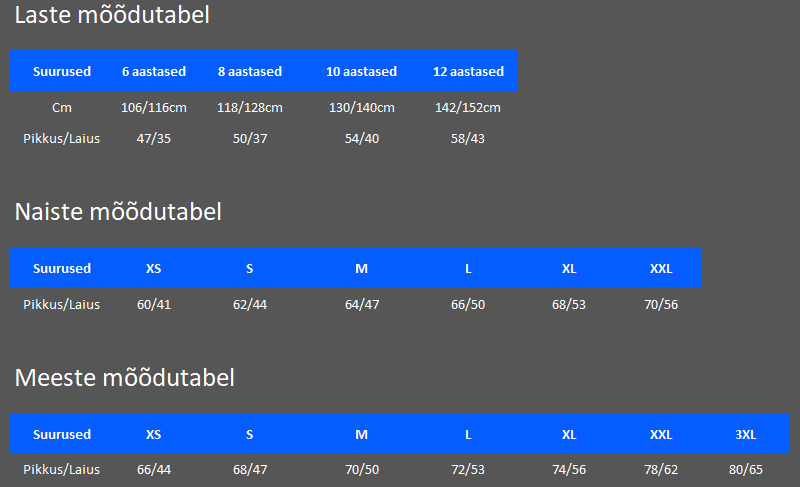Click the 68/53 women's XL value
Image resolution: width=800 pixels, height=487 pixels.
pos(568,304)
